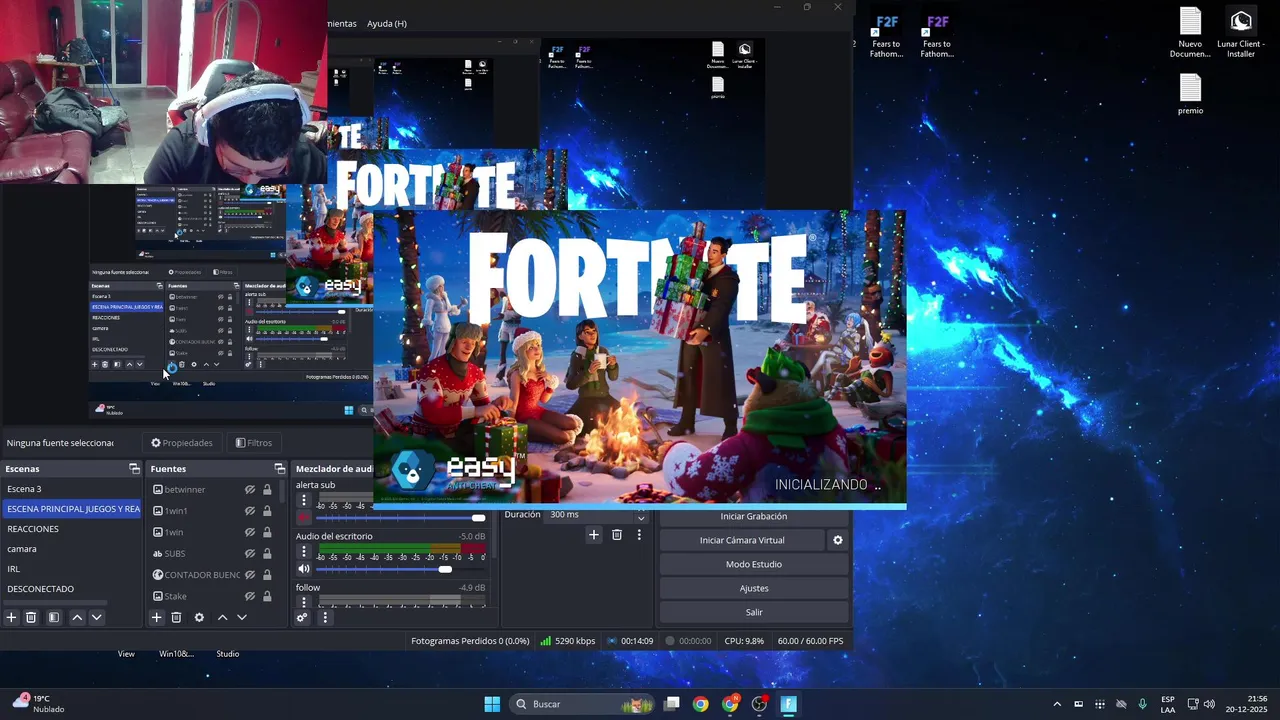The image size is (1280, 720).
Task: Click the Duración 300 ms field
Action: (590, 515)
